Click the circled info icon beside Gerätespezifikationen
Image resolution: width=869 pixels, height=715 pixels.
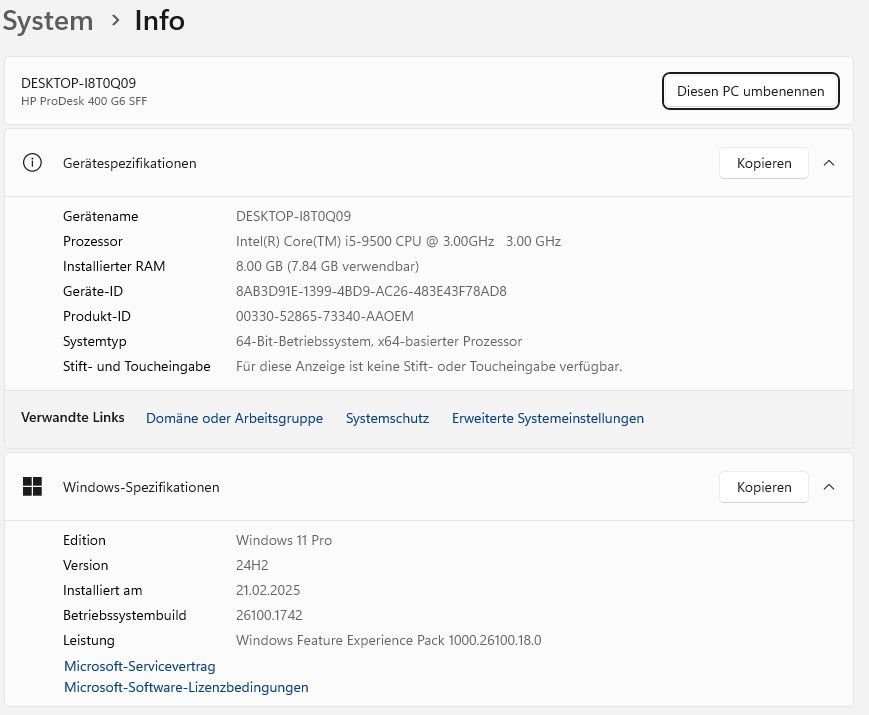(x=33, y=163)
